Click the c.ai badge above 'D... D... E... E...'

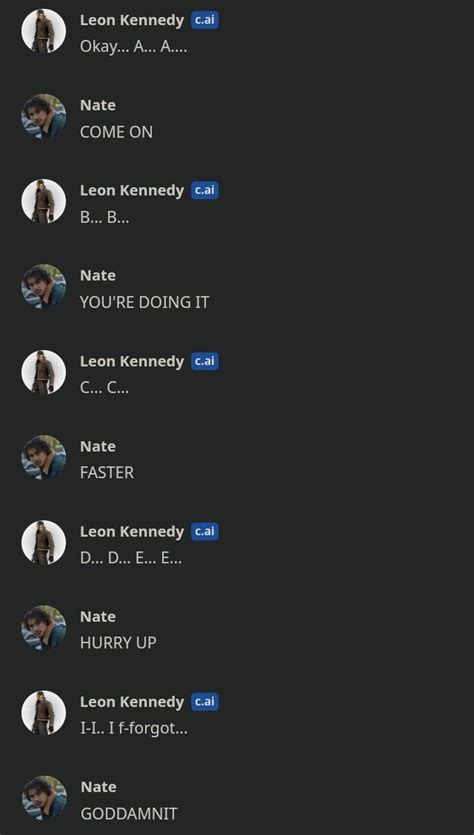click(x=205, y=531)
